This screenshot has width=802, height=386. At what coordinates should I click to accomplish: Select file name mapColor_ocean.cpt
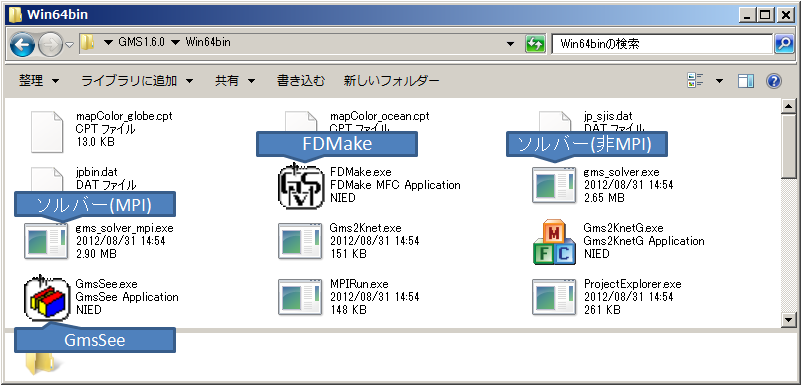[380, 117]
